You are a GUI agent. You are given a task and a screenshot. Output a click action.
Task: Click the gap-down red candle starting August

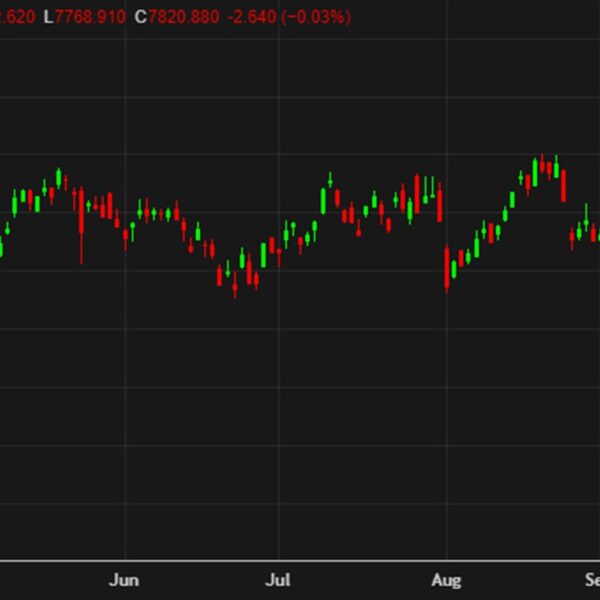pos(447,267)
